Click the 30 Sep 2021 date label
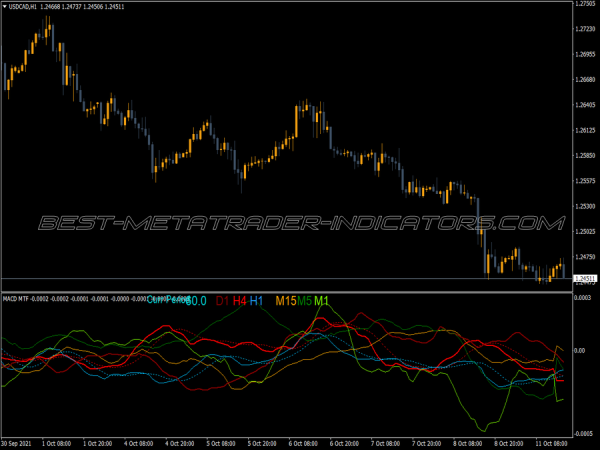This screenshot has width=600, height=450. (16, 443)
